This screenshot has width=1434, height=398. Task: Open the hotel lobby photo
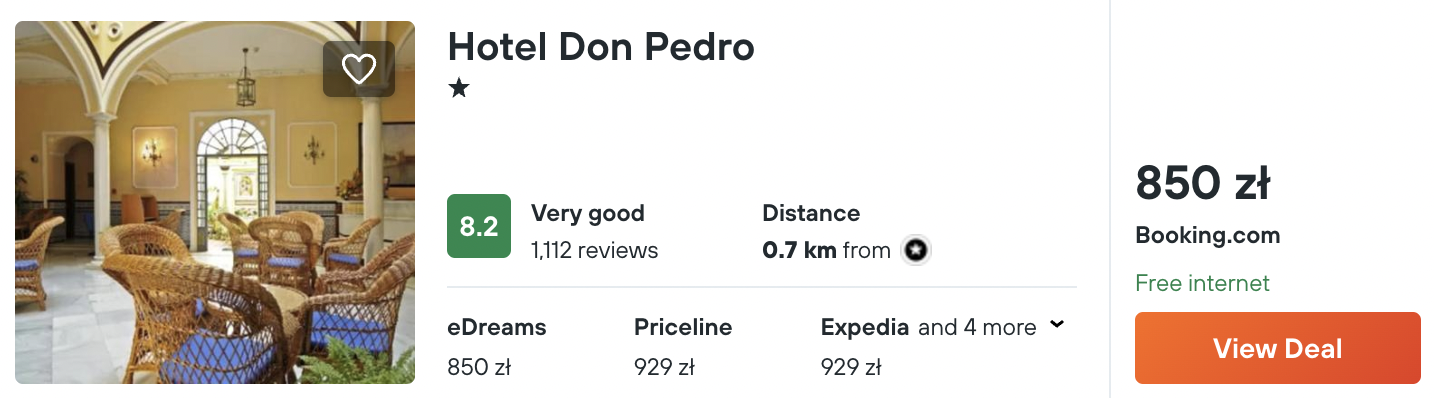coord(215,202)
